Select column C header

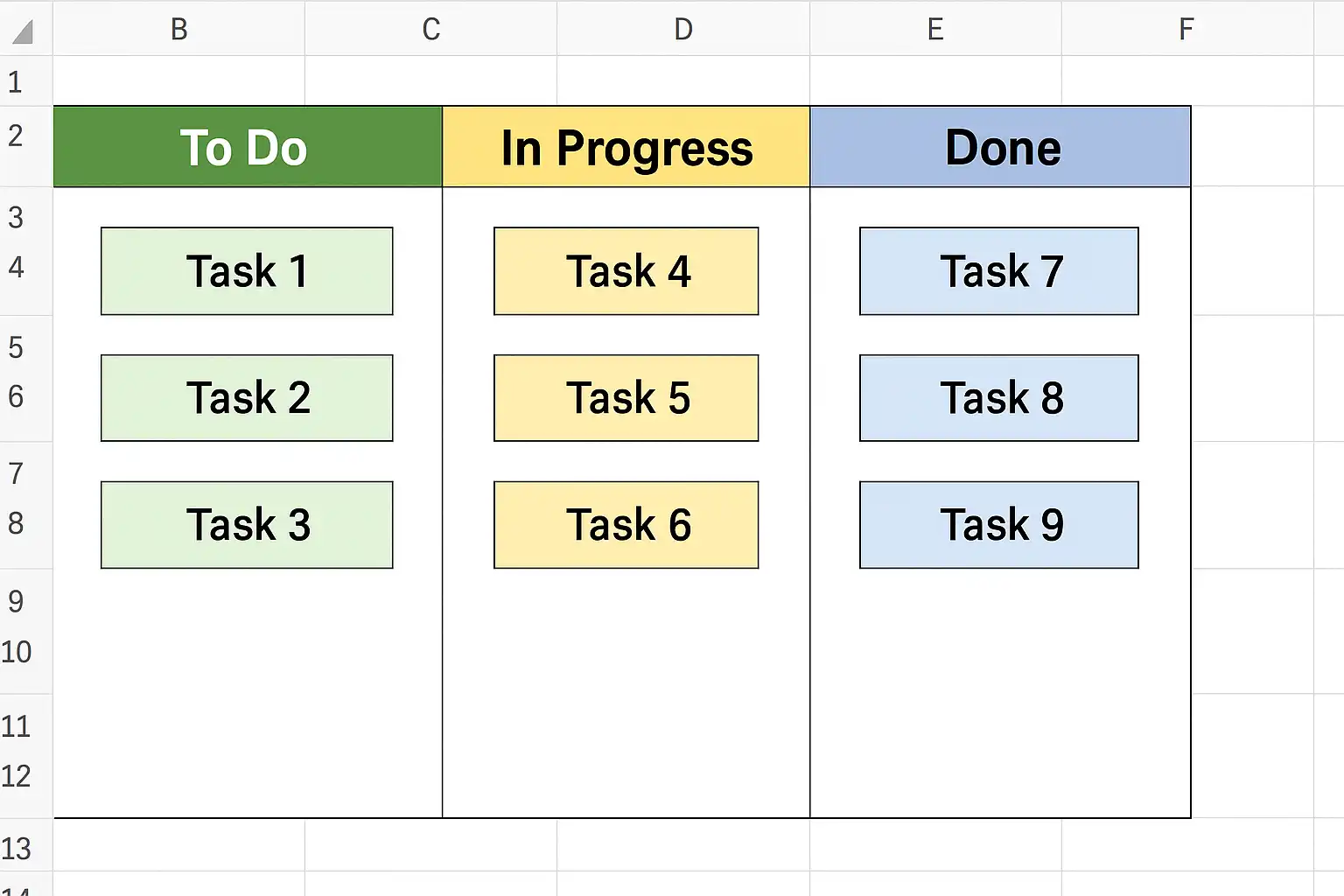(430, 29)
